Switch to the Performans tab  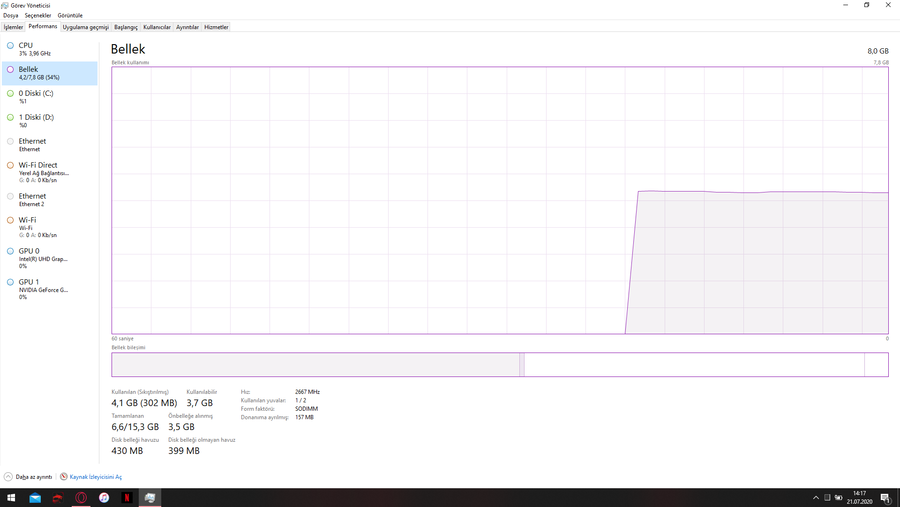click(x=43, y=26)
